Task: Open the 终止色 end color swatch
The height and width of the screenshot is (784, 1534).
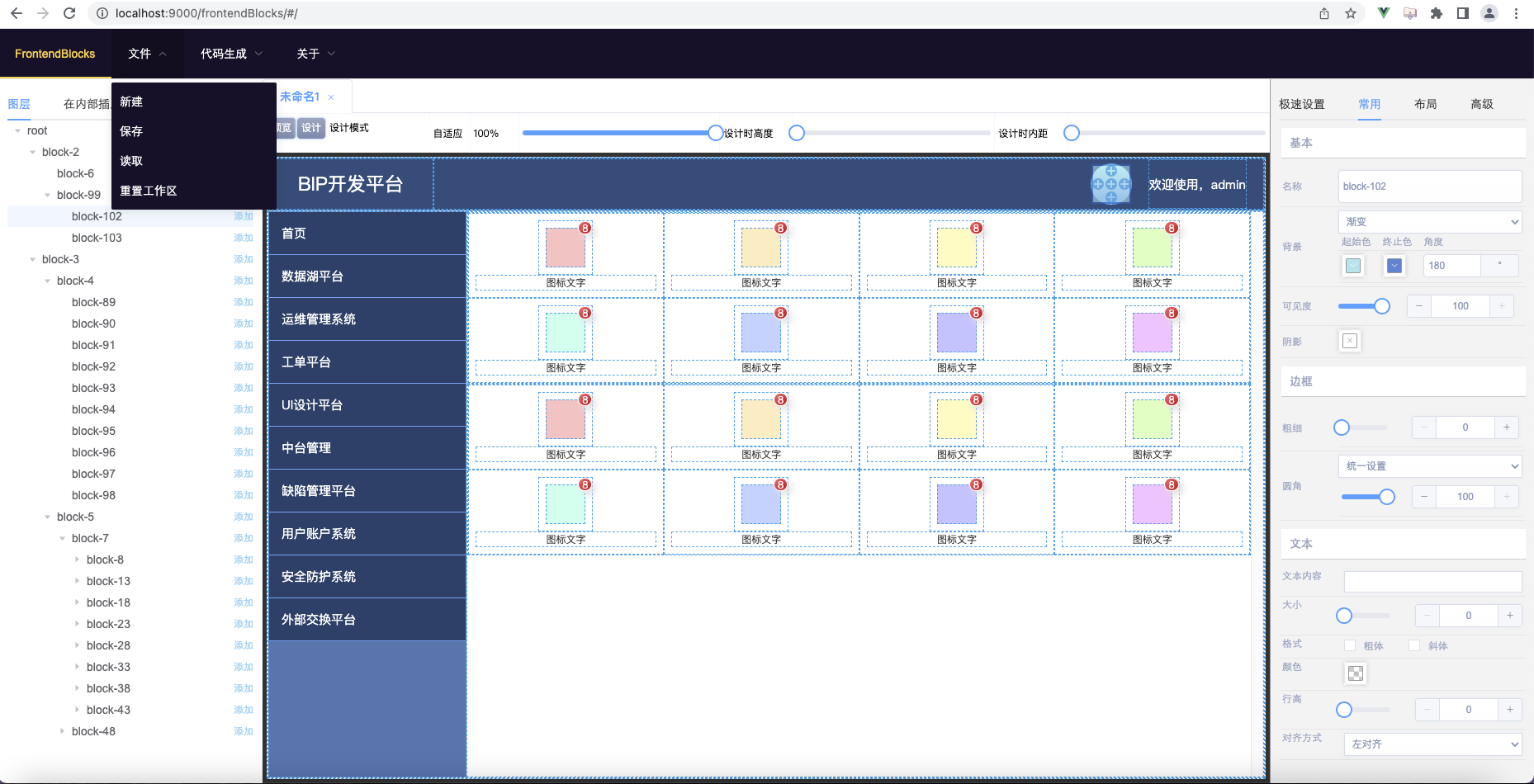Action: 1394,266
